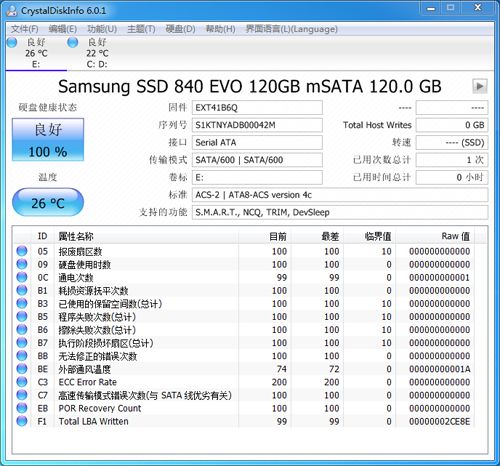This screenshot has width=500, height=466.
Task: Click the status icon for row B5
Action: tap(22, 316)
